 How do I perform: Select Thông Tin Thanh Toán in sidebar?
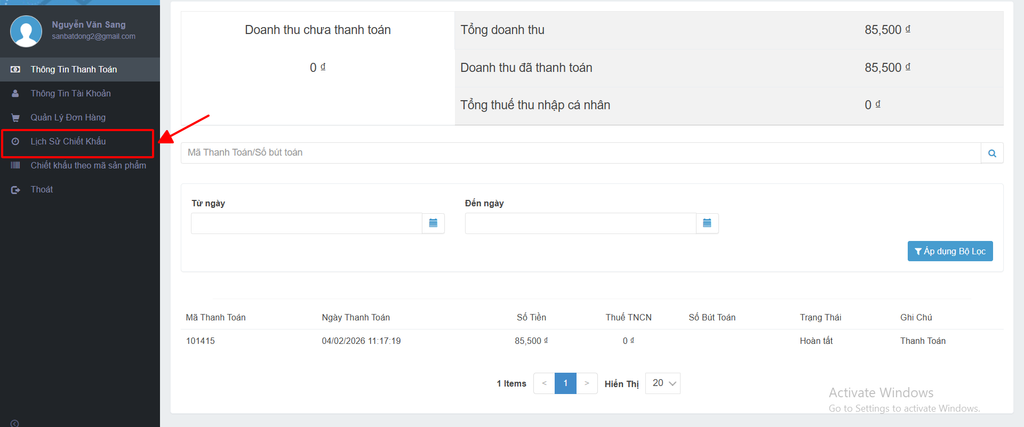point(73,69)
